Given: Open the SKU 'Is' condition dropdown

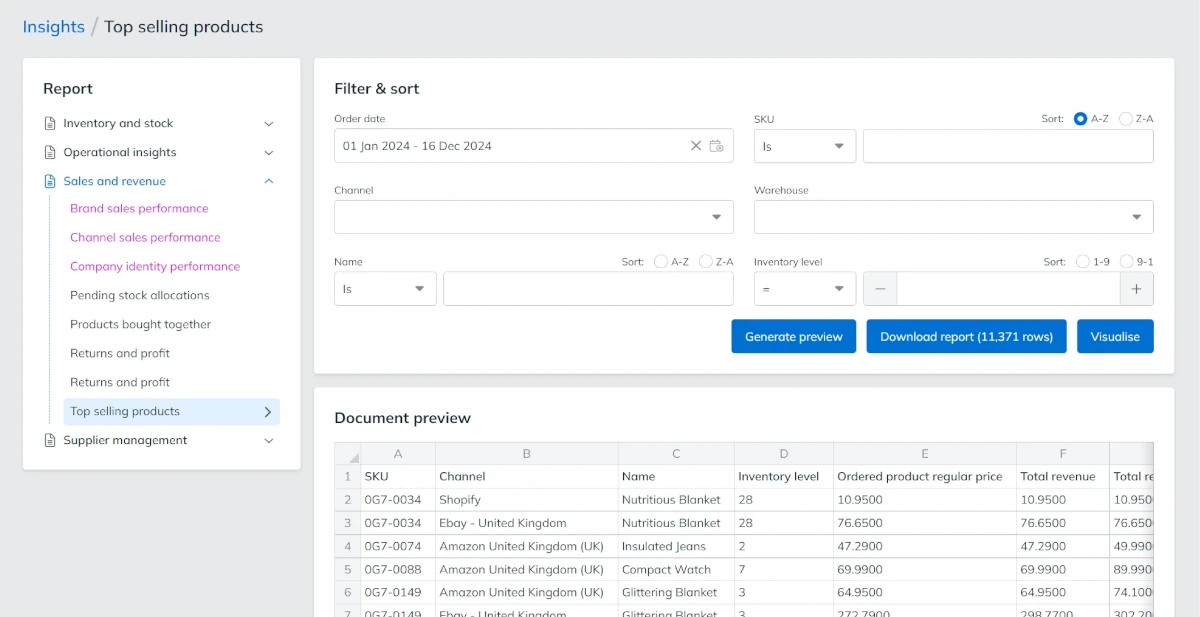Looking at the screenshot, I should click(805, 146).
